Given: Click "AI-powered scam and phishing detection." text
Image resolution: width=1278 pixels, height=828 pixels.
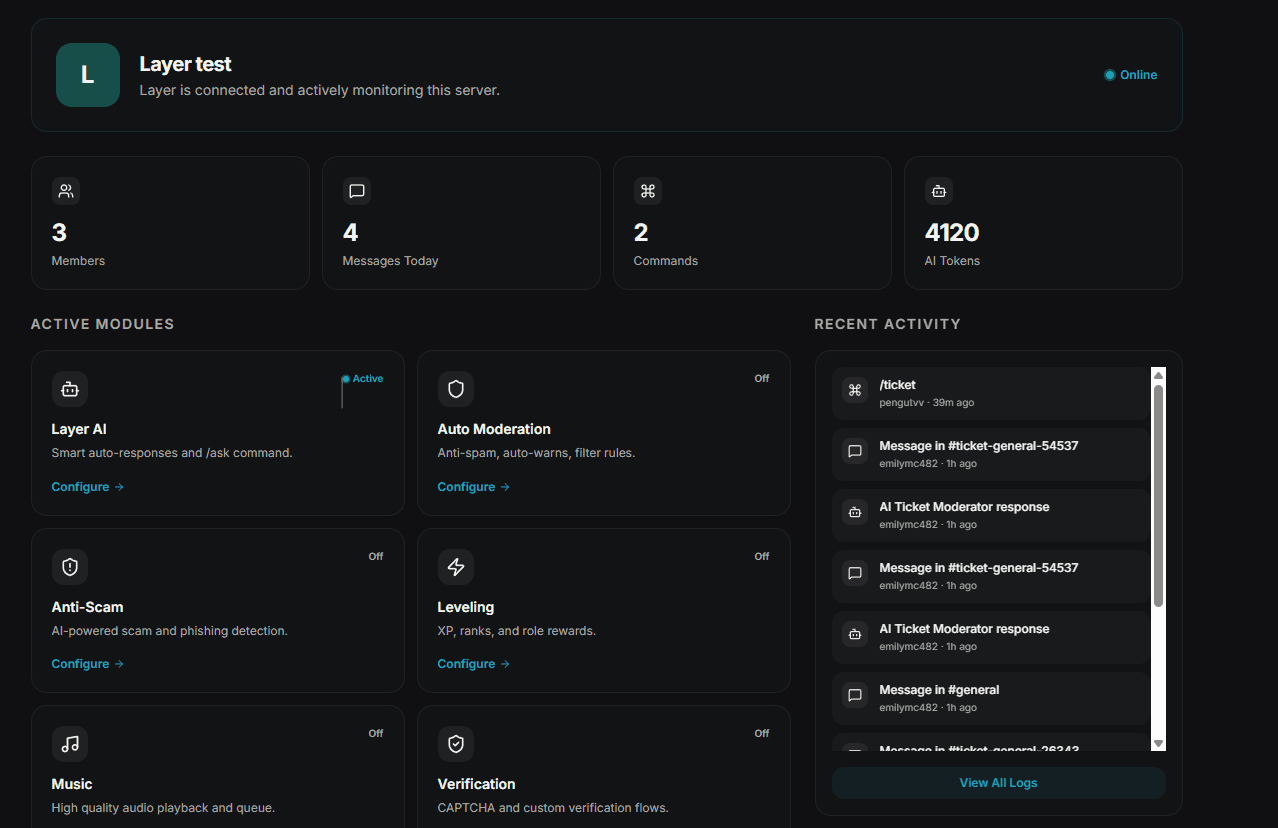Looking at the screenshot, I should point(169,631).
